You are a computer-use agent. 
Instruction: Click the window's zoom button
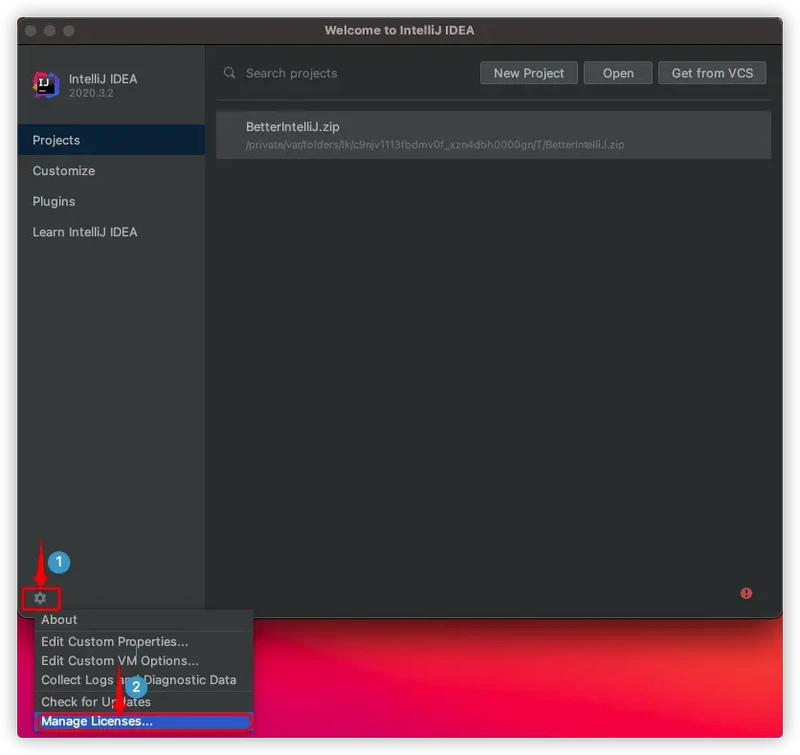coord(69,31)
